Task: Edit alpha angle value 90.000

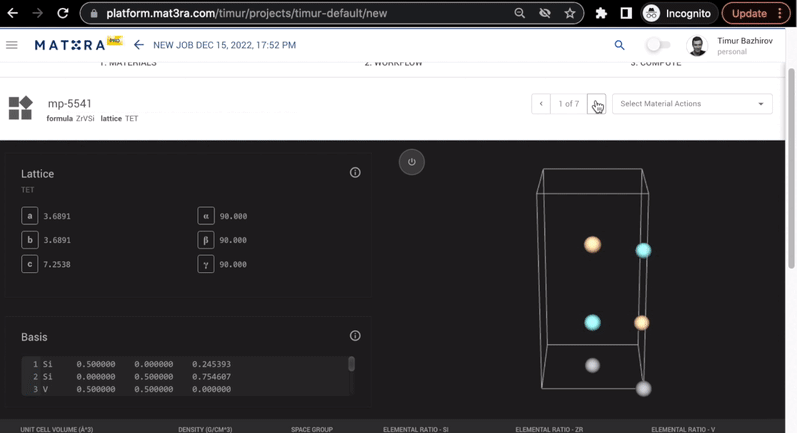Action: pos(233,216)
